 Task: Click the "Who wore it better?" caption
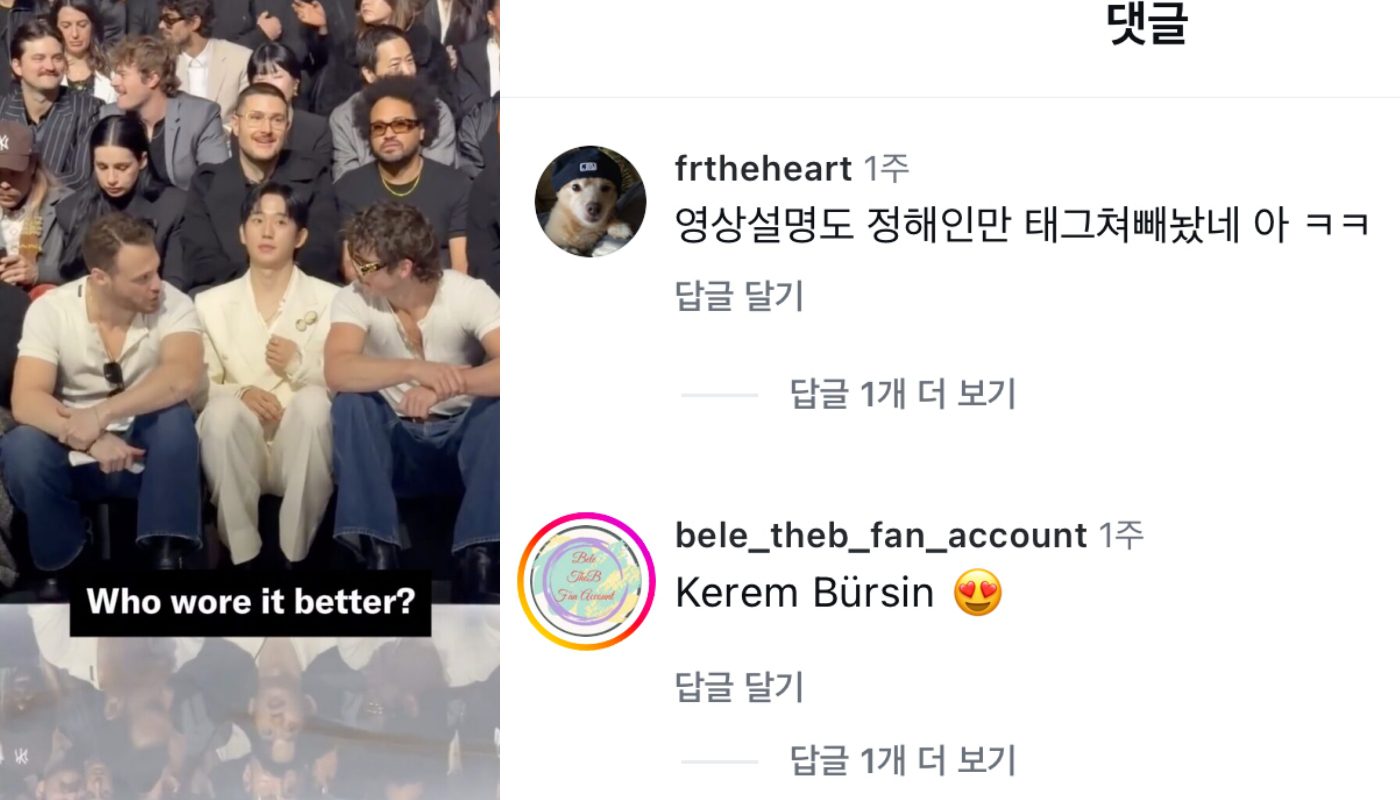tap(250, 602)
